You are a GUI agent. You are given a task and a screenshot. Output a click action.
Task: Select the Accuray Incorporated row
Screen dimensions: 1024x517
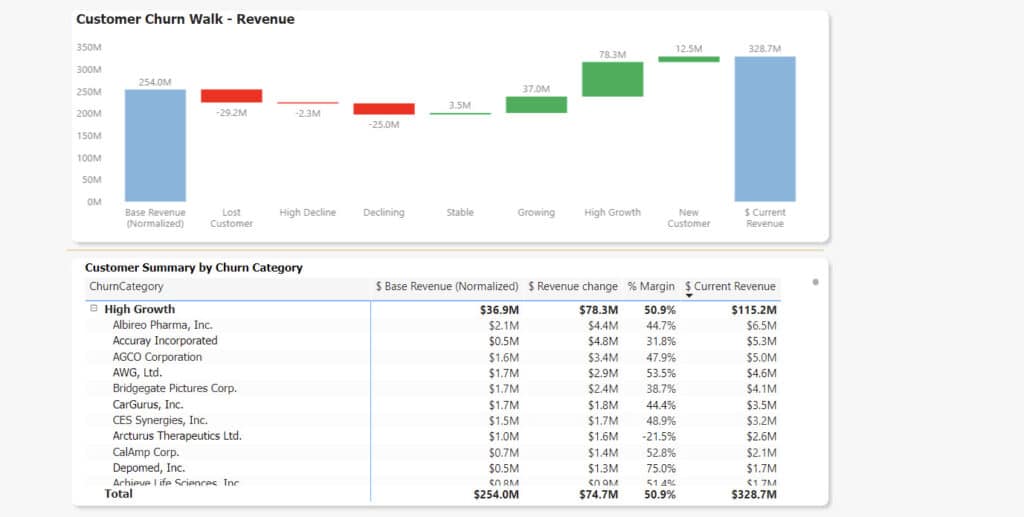[433, 341]
